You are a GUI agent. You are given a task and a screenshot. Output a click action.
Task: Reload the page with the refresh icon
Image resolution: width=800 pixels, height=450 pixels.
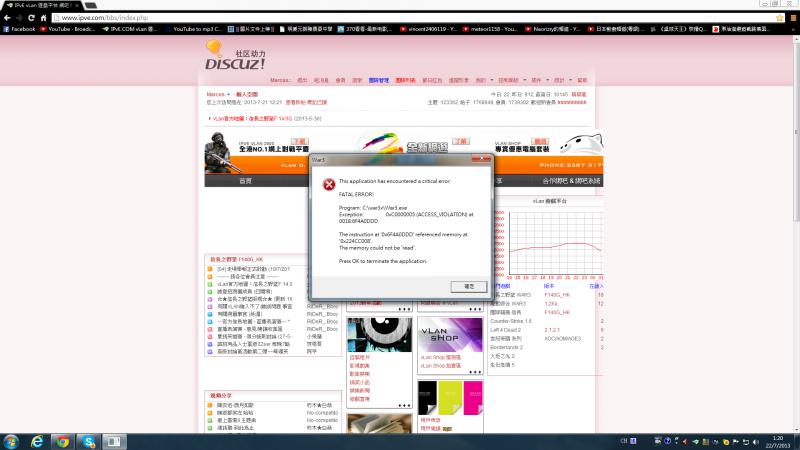coord(31,18)
